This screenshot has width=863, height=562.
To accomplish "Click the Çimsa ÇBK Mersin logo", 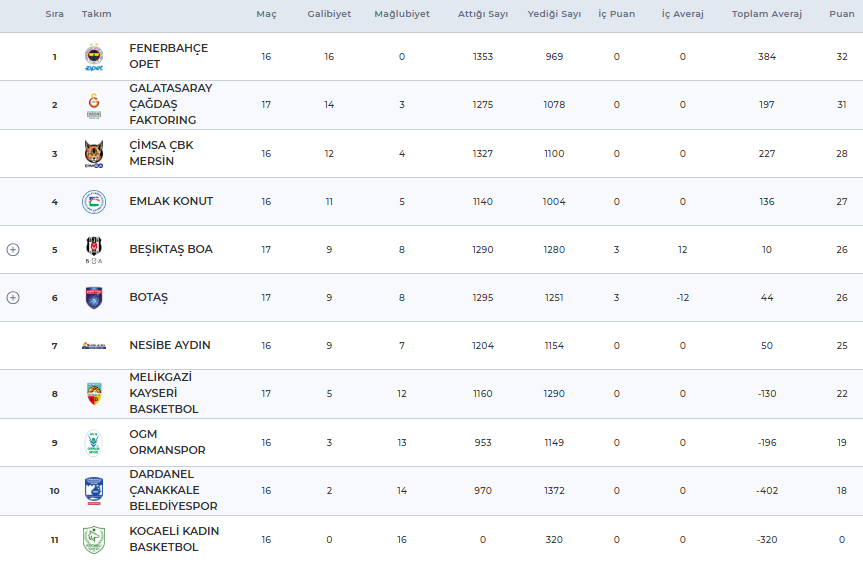I will 94,154.
